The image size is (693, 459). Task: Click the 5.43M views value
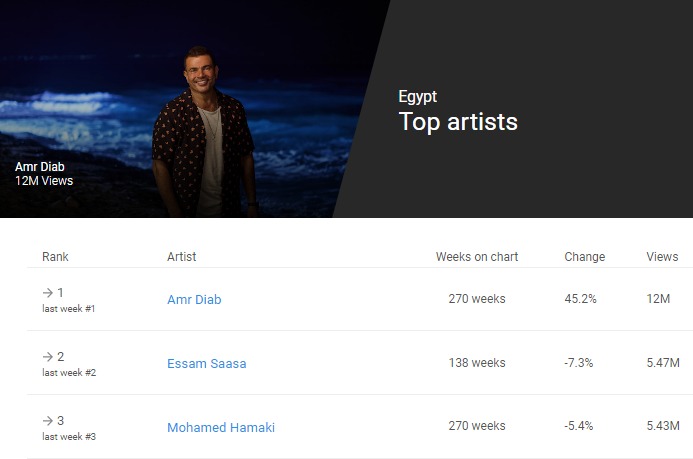tap(663, 426)
